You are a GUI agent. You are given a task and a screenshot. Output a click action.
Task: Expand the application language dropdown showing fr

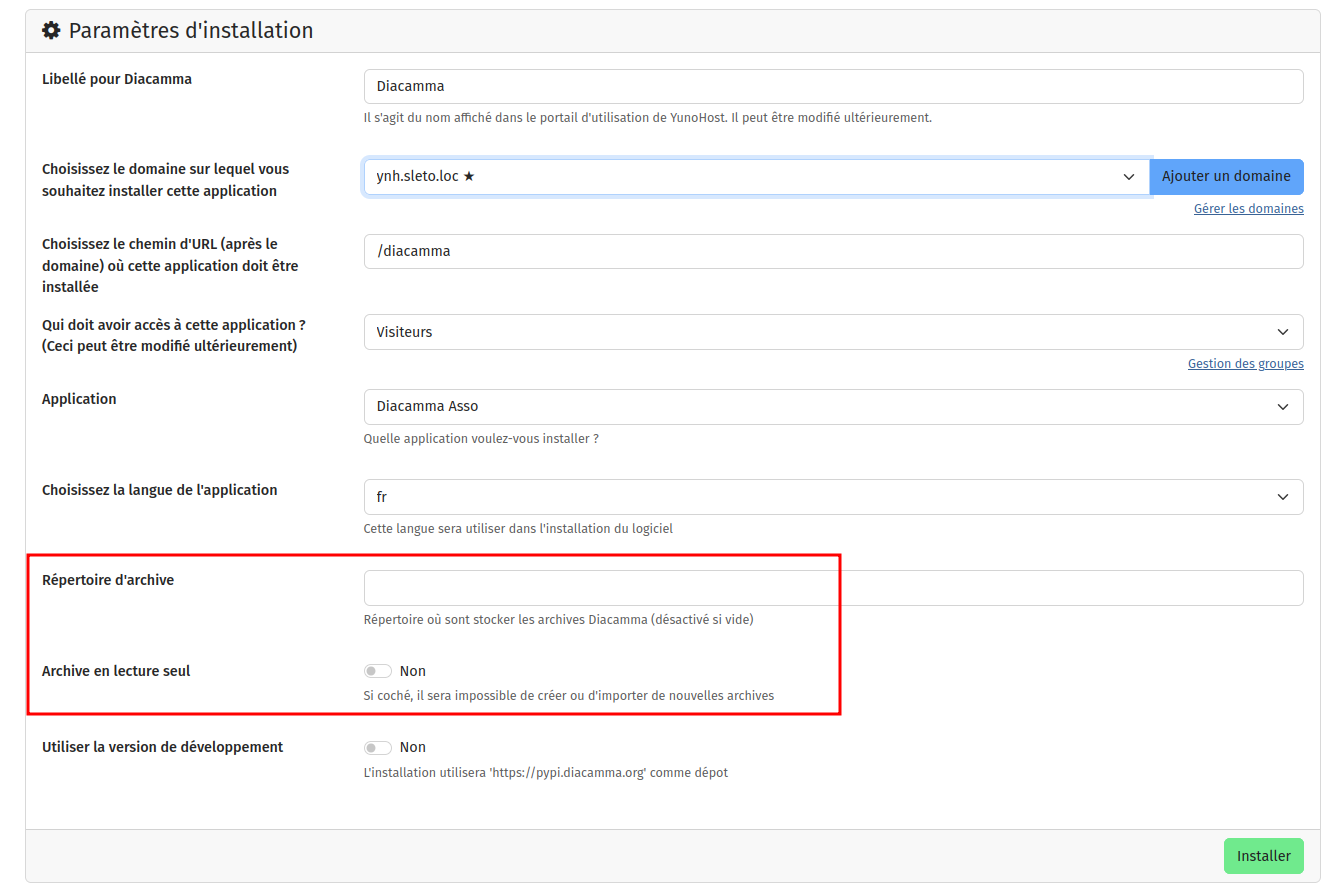coord(832,497)
